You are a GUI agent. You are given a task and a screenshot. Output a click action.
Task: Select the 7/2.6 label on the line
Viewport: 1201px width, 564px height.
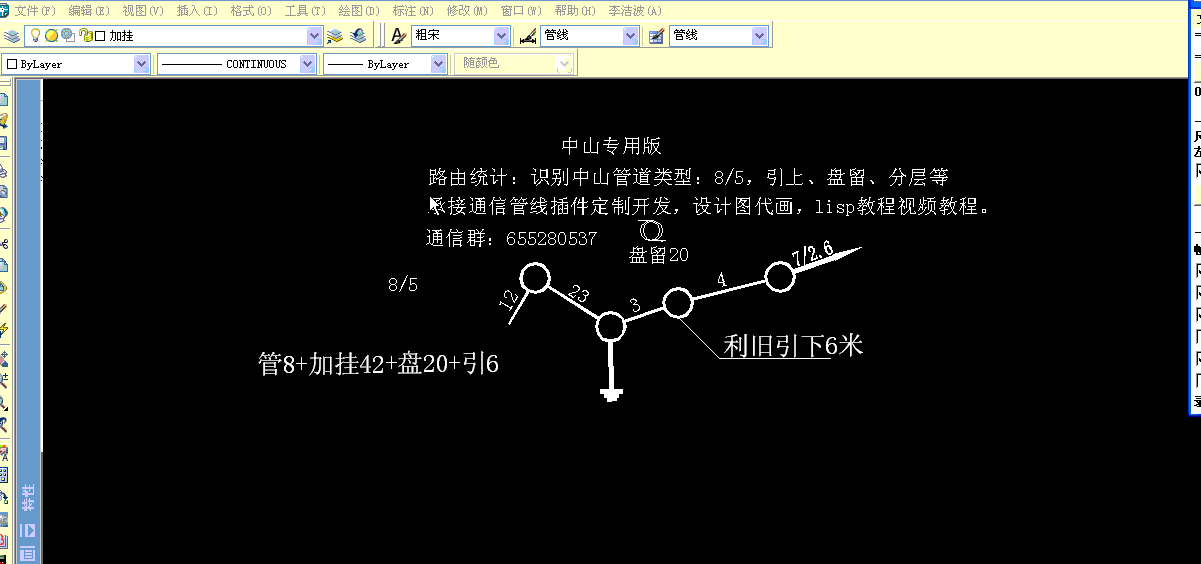(x=813, y=254)
